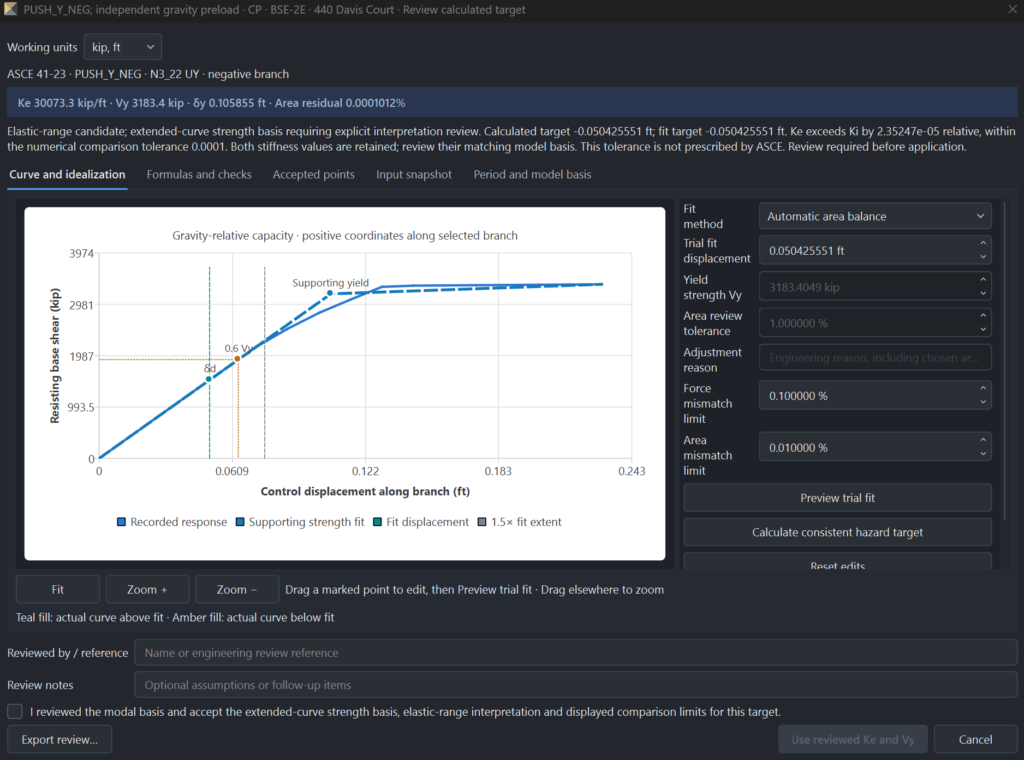This screenshot has width=1024, height=760.
Task: Click the right panel vertical scrollbar
Action: pyautogui.click(x=1004, y=361)
